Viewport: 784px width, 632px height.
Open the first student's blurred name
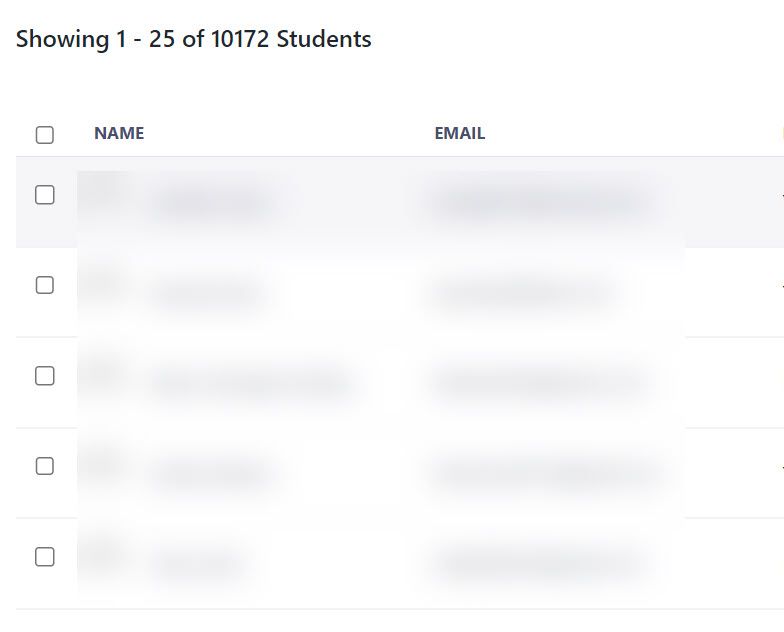[x=212, y=202]
